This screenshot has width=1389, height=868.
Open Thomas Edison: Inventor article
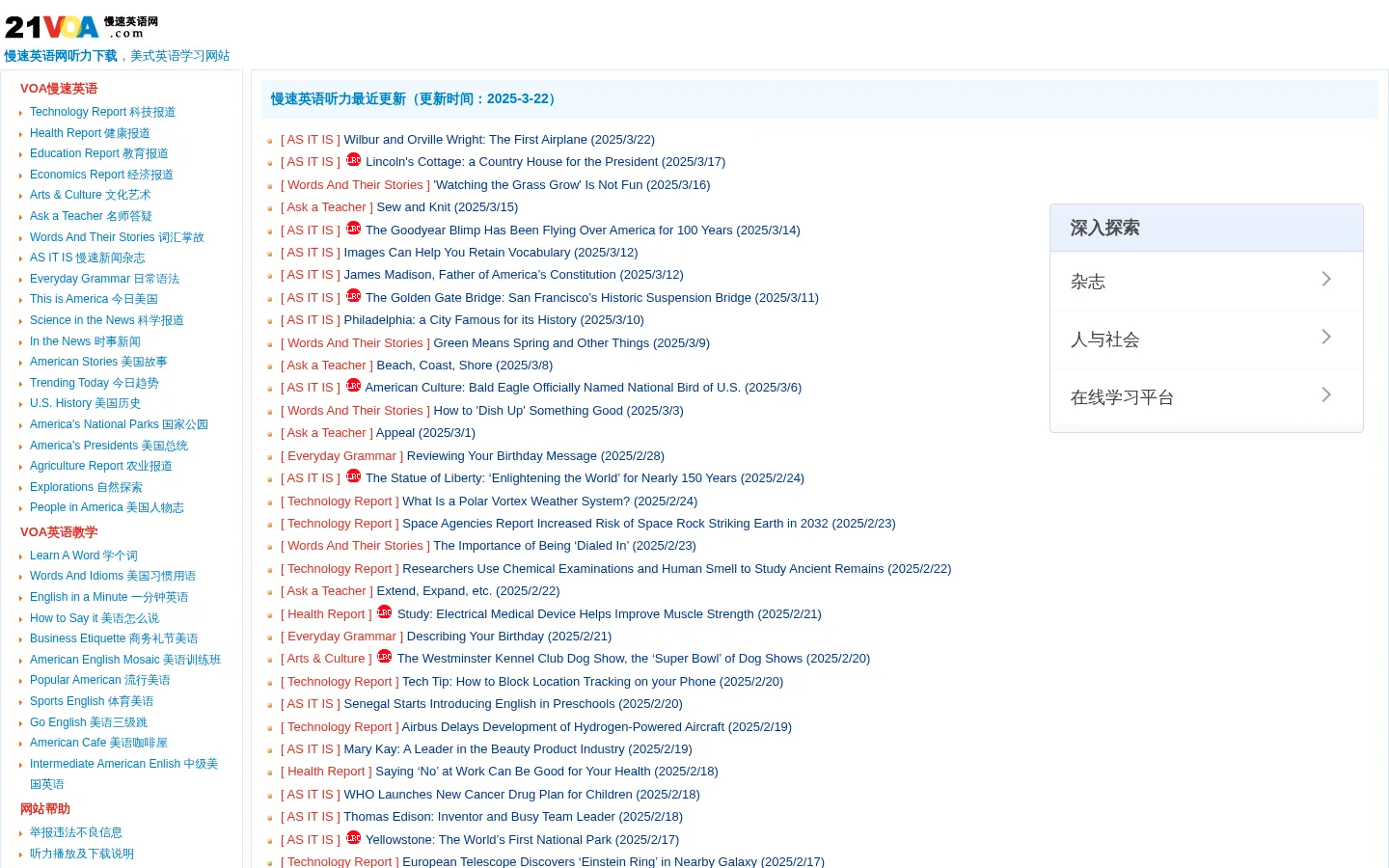click(513, 817)
